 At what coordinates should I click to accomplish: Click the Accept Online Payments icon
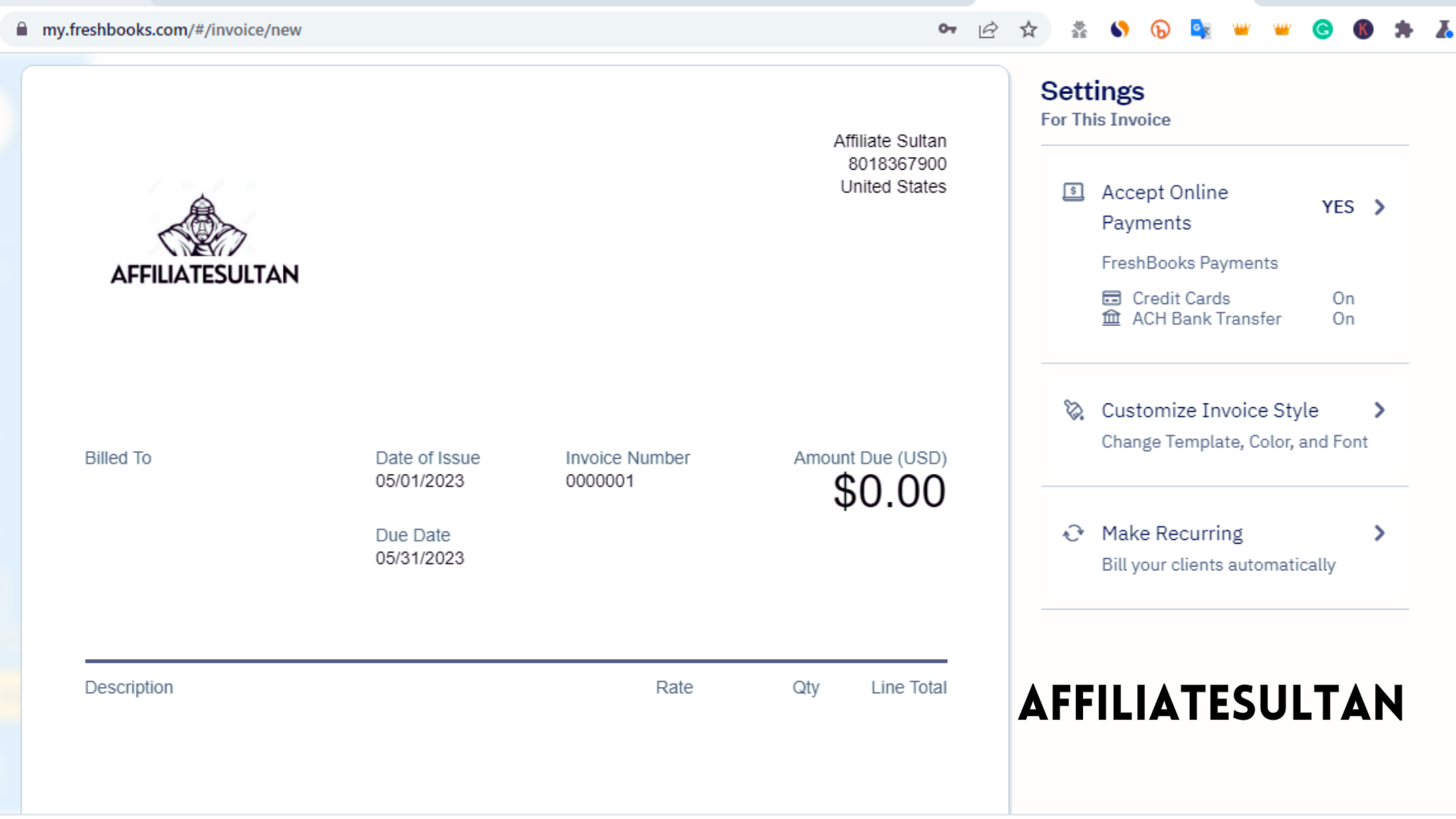point(1074,192)
